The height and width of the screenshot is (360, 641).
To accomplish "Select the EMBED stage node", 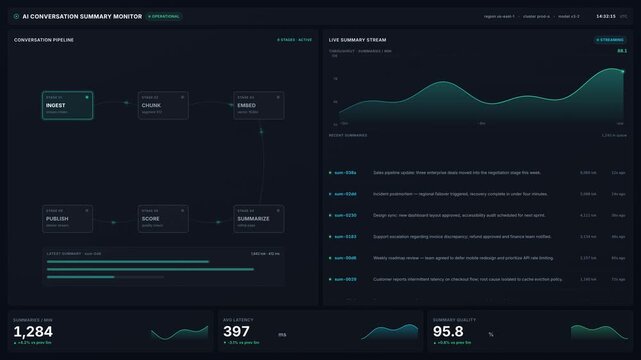I will (259, 105).
